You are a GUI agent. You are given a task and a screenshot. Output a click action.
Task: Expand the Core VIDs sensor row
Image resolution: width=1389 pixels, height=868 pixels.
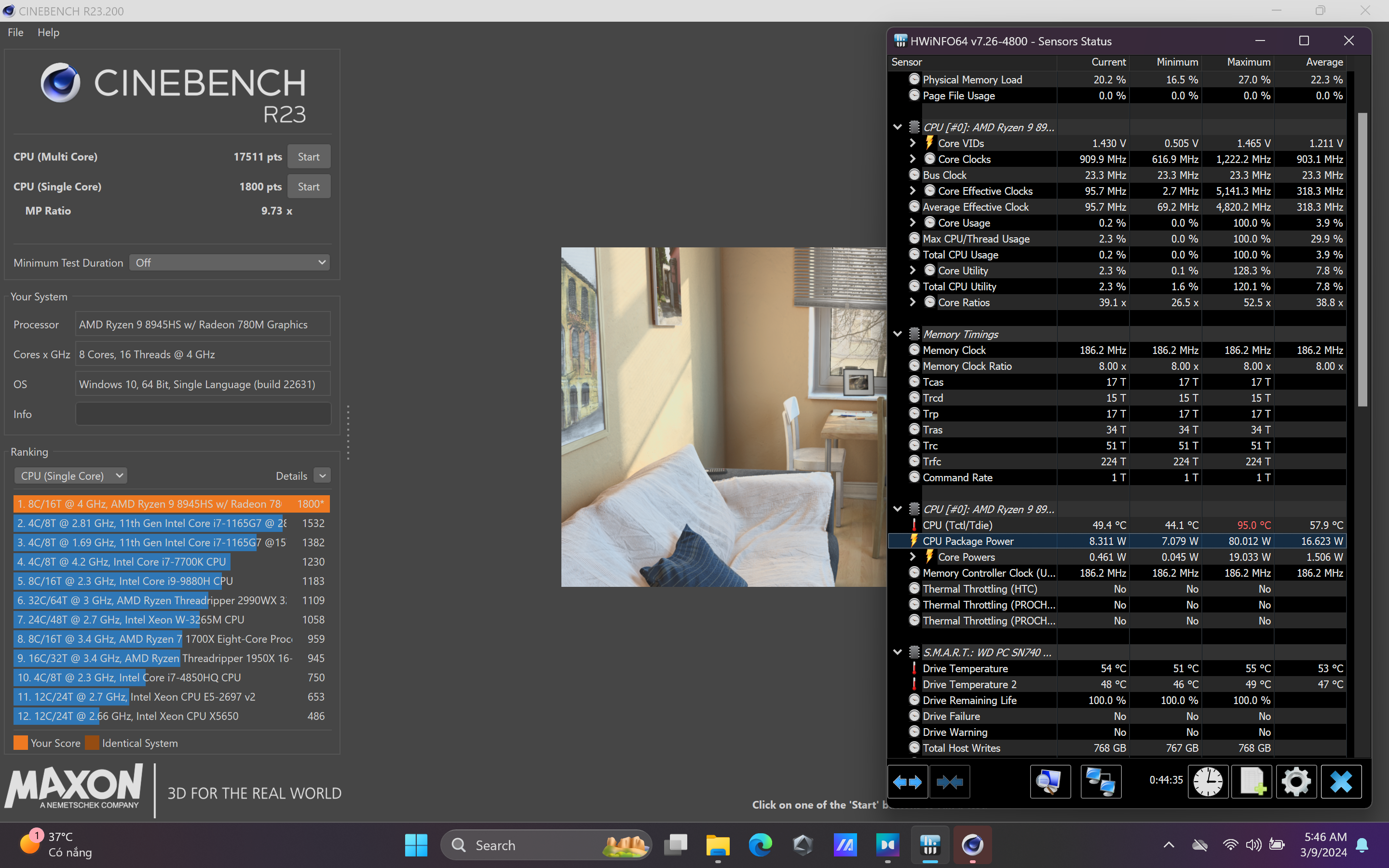pyautogui.click(x=912, y=143)
